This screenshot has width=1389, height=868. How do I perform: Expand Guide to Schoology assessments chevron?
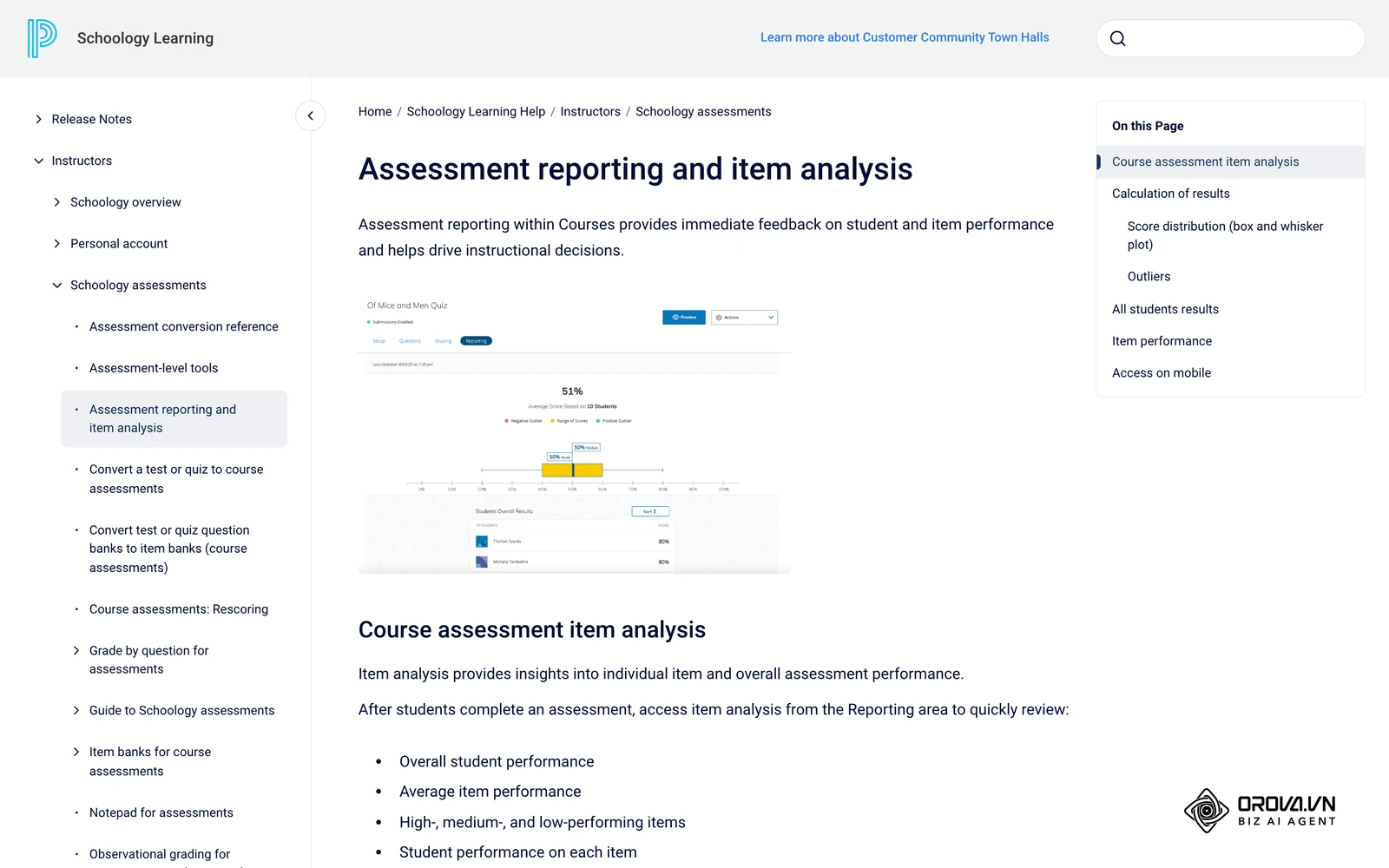pos(76,710)
